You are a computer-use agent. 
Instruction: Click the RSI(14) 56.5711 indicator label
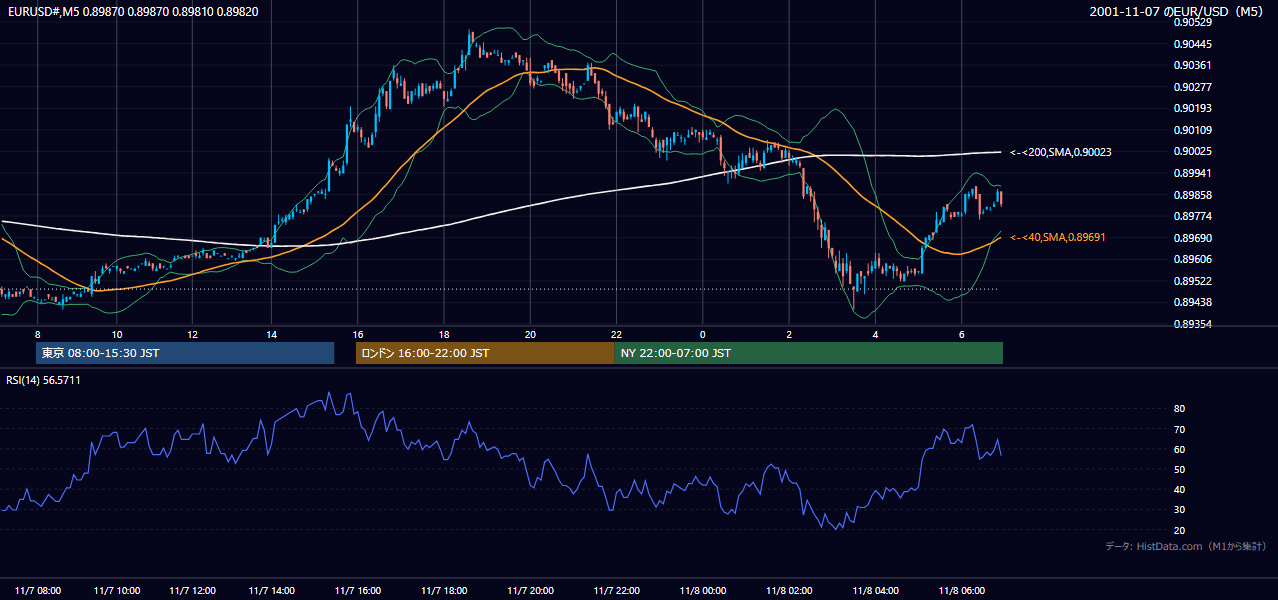43,380
